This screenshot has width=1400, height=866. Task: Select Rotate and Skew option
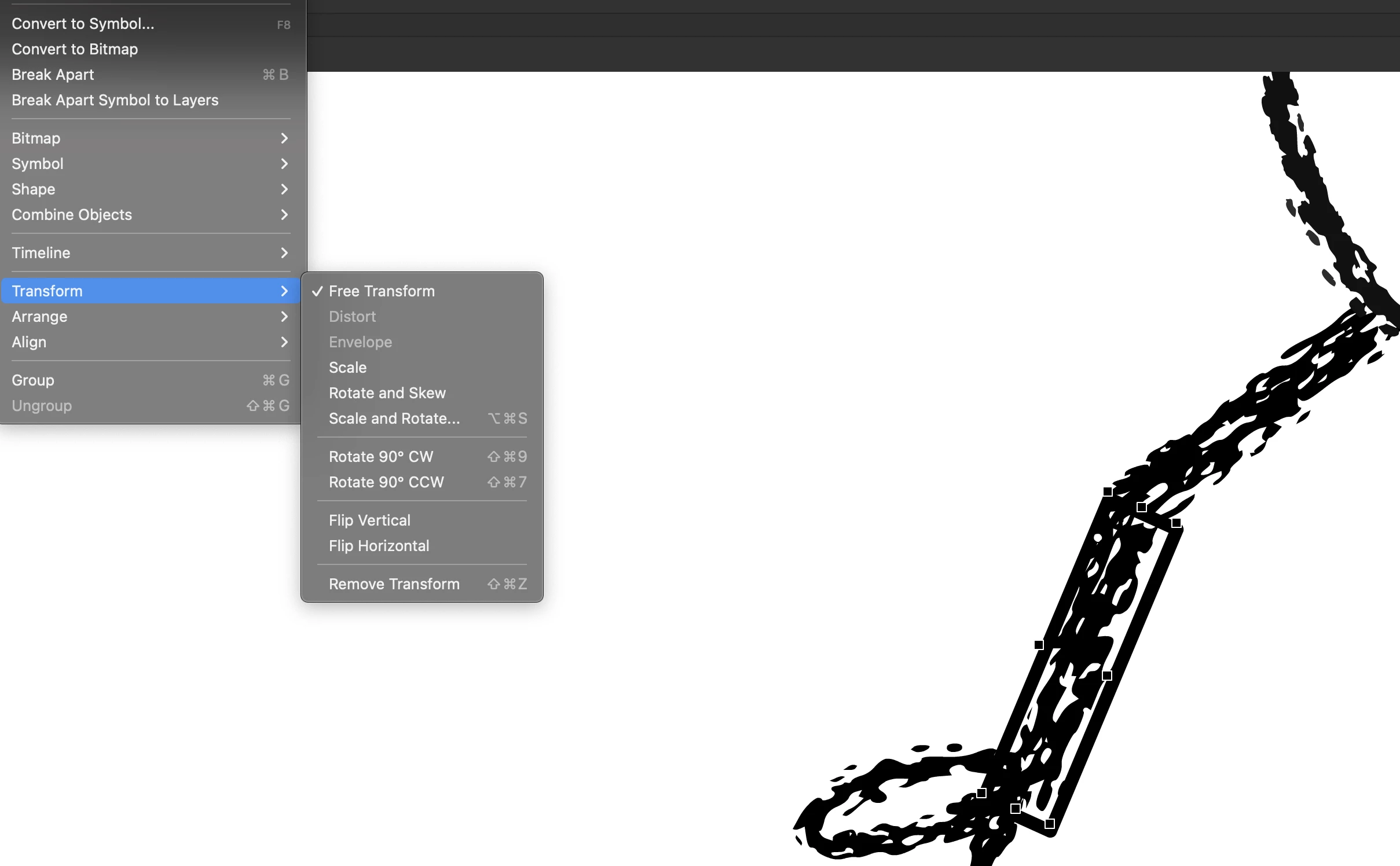point(387,393)
